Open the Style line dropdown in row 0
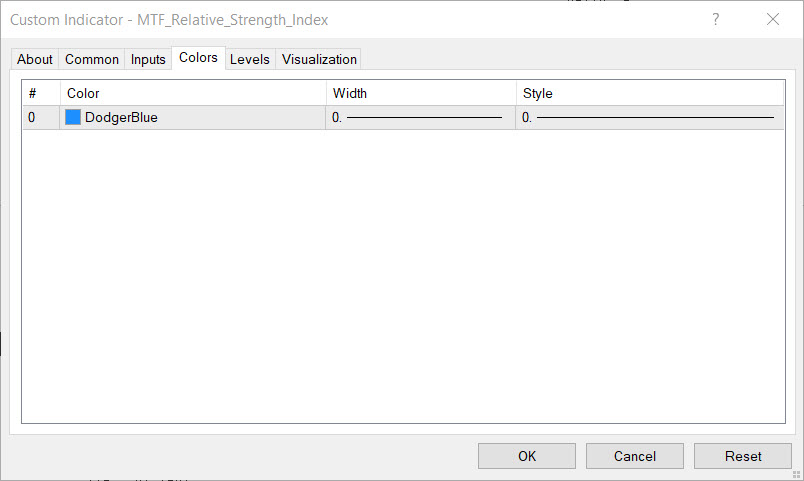Viewport: 804px width, 481px height. [650, 117]
